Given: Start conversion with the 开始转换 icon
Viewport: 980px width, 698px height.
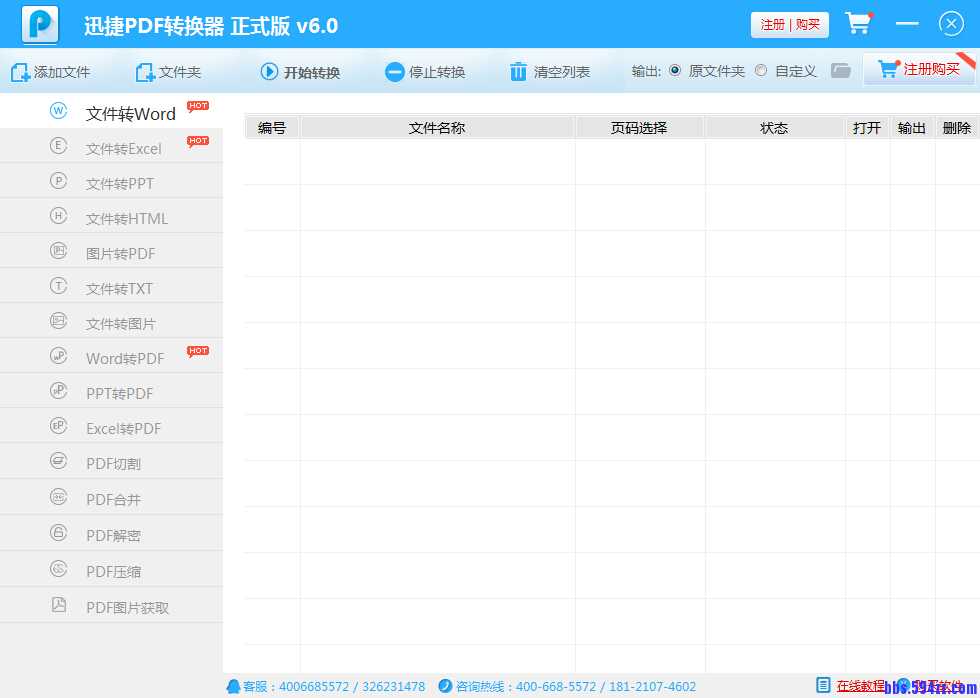Looking at the screenshot, I should tap(268, 70).
